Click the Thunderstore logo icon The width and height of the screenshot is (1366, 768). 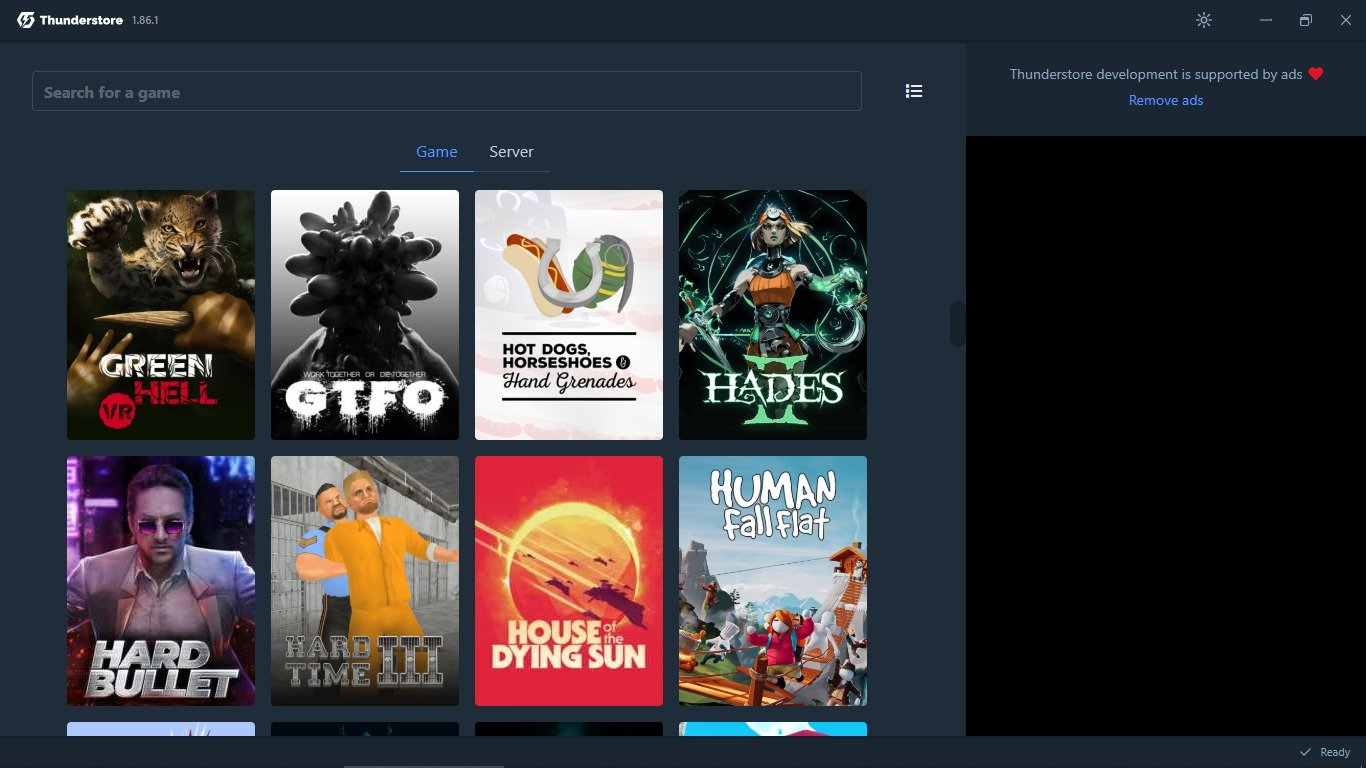click(x=26, y=20)
